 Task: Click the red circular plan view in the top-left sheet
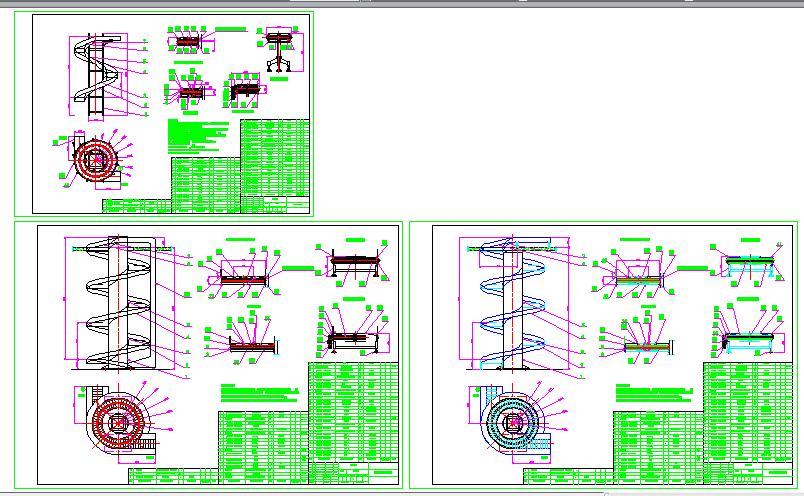coord(96,161)
